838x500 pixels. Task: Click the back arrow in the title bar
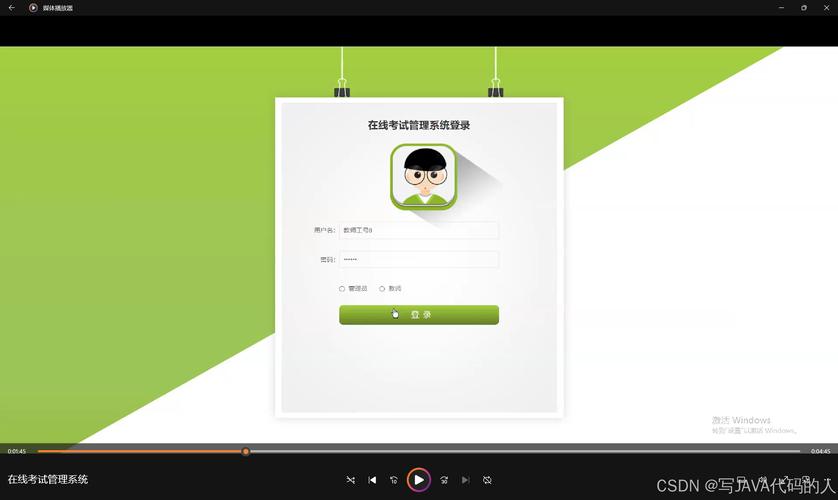point(12,7)
